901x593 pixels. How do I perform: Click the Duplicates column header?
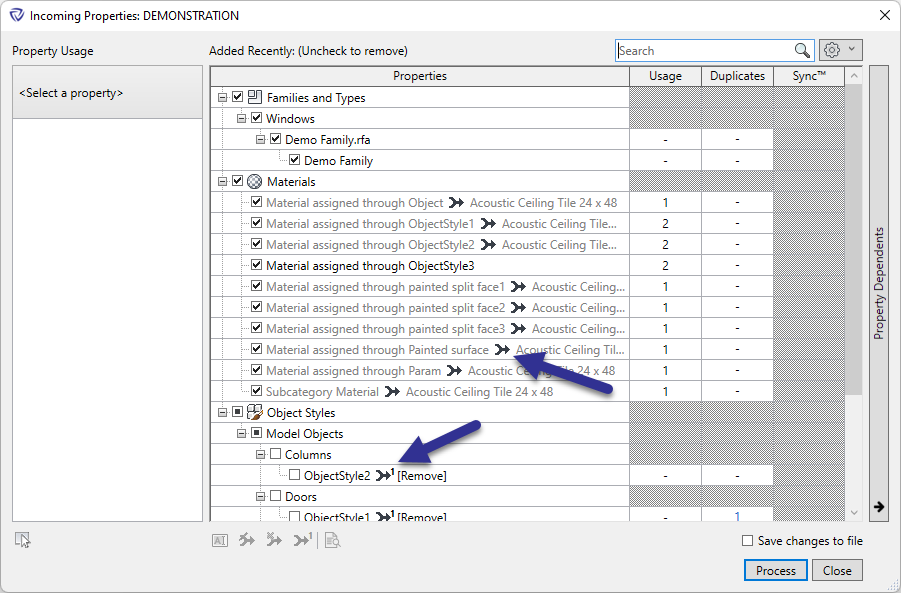coord(737,76)
